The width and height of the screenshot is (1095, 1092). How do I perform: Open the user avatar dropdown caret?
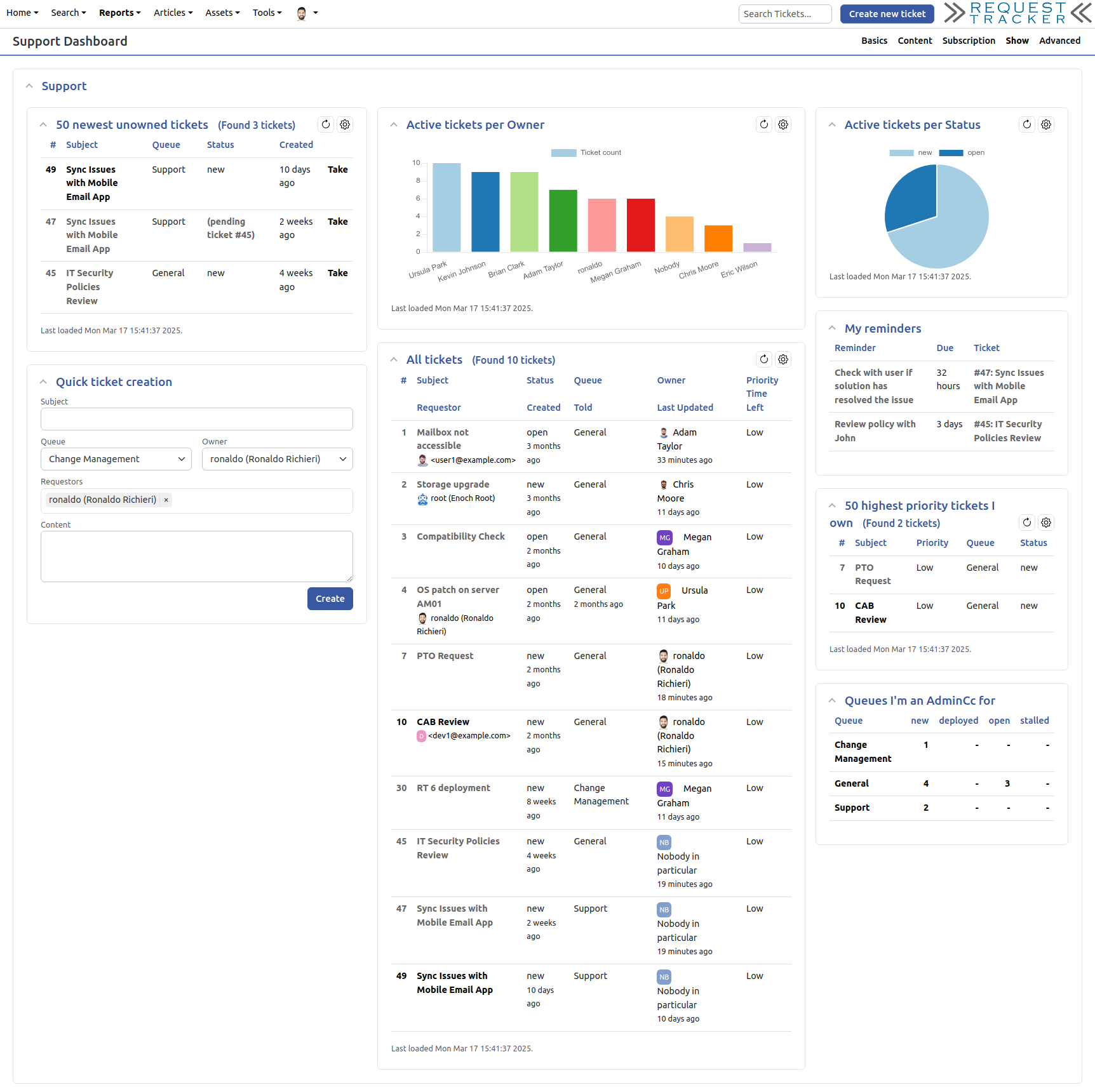pos(316,13)
